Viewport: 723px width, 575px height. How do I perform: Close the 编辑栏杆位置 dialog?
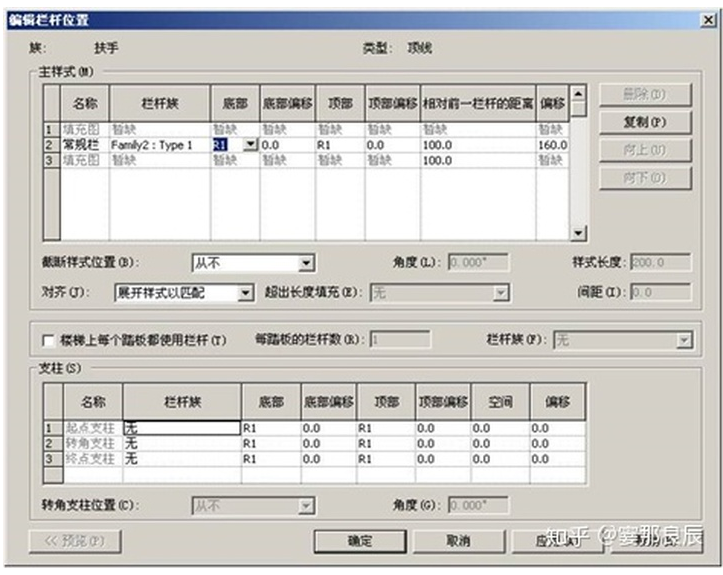coord(708,20)
